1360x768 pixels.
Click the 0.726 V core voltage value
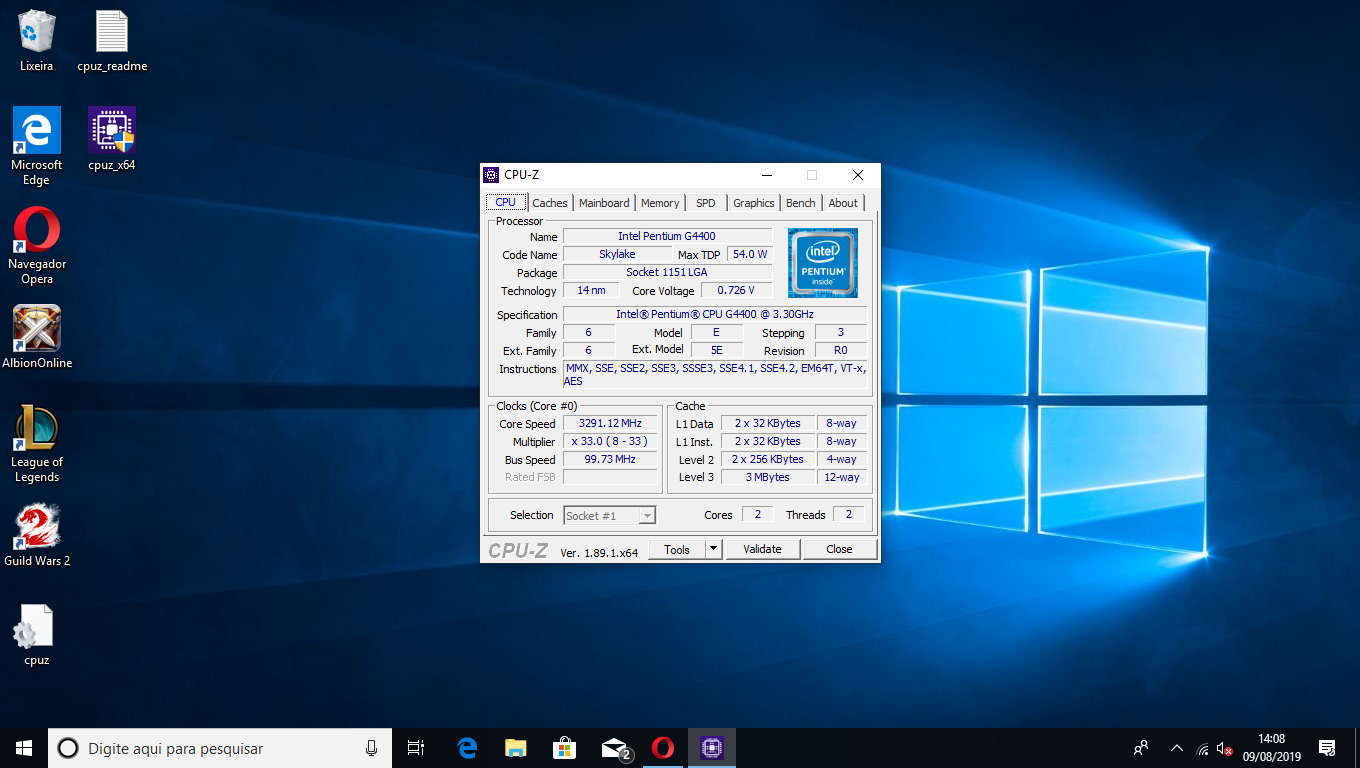(736, 290)
